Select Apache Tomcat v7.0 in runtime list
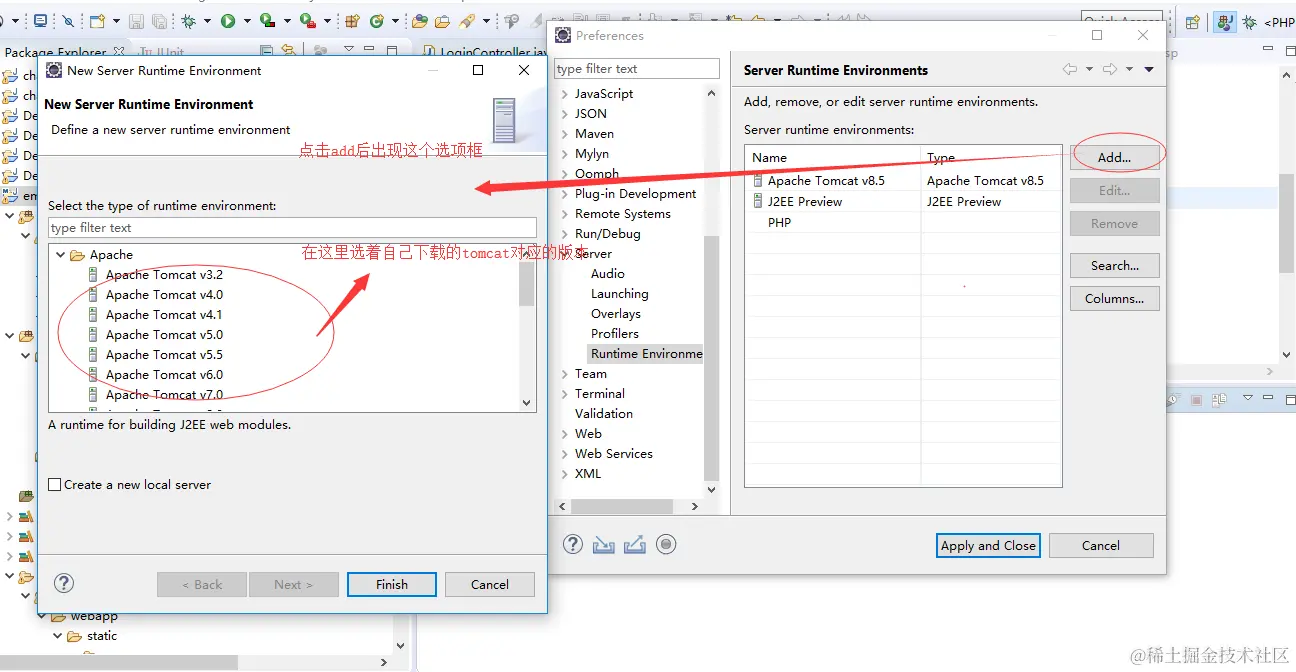Image resolution: width=1296 pixels, height=672 pixels. point(164,395)
